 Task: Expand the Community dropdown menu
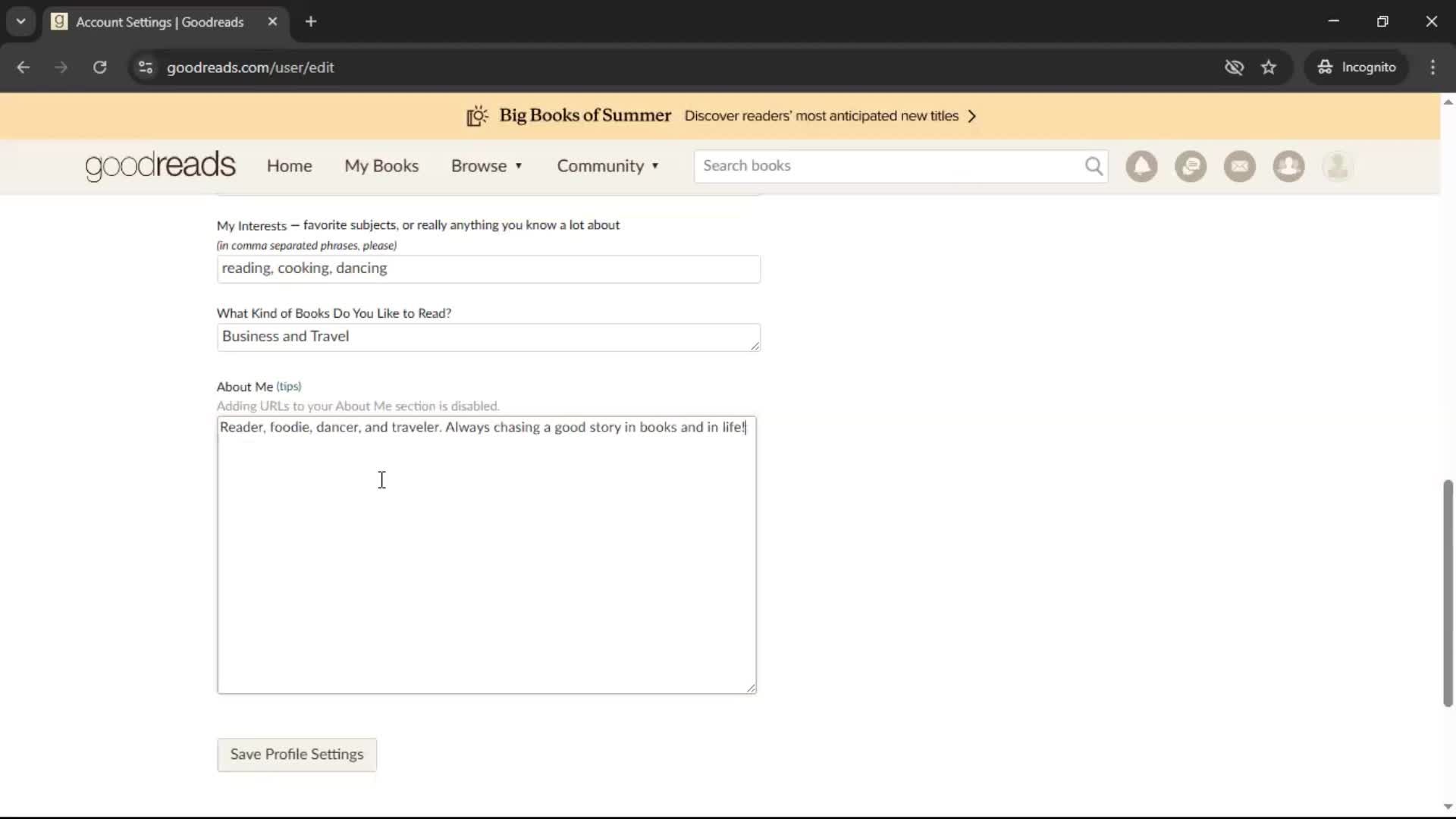pos(608,166)
